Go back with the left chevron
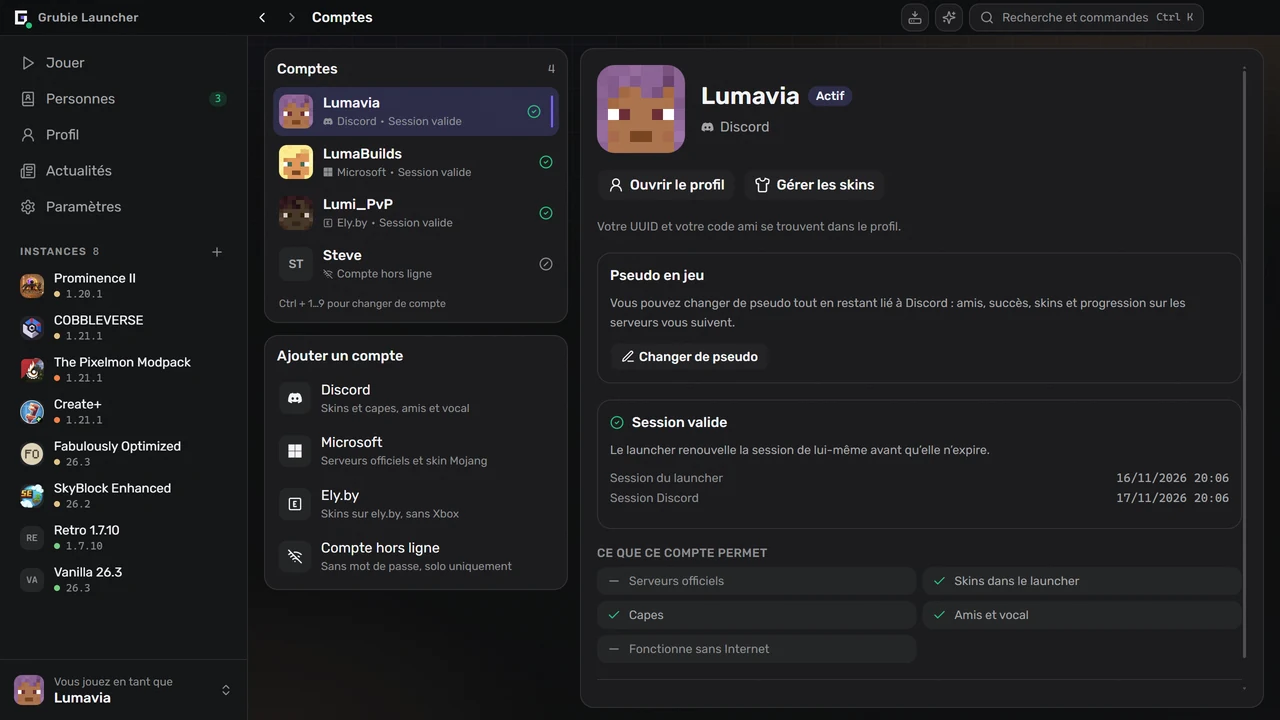The width and height of the screenshot is (1280, 720). [262, 17]
